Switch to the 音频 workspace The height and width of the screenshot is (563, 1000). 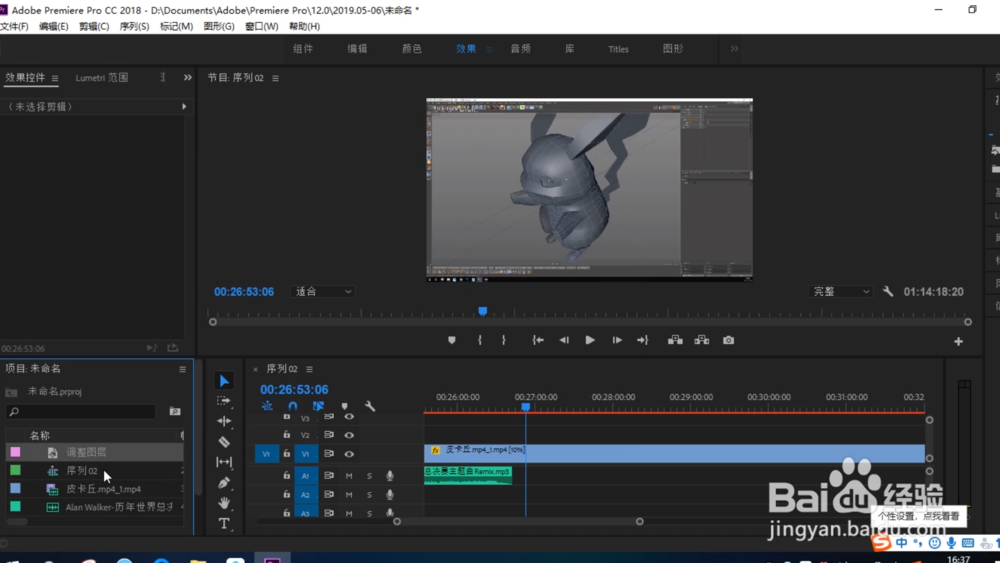[520, 49]
